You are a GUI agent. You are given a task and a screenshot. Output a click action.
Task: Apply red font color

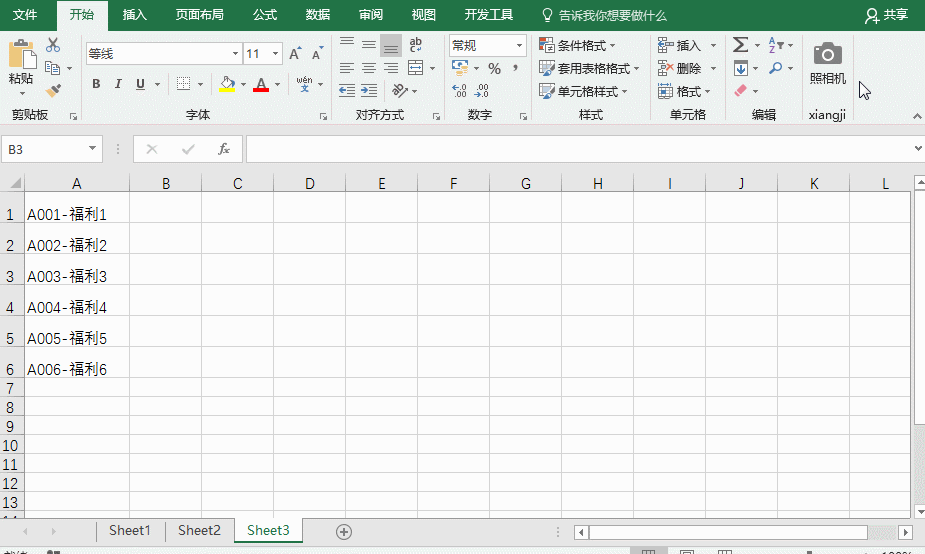261,84
